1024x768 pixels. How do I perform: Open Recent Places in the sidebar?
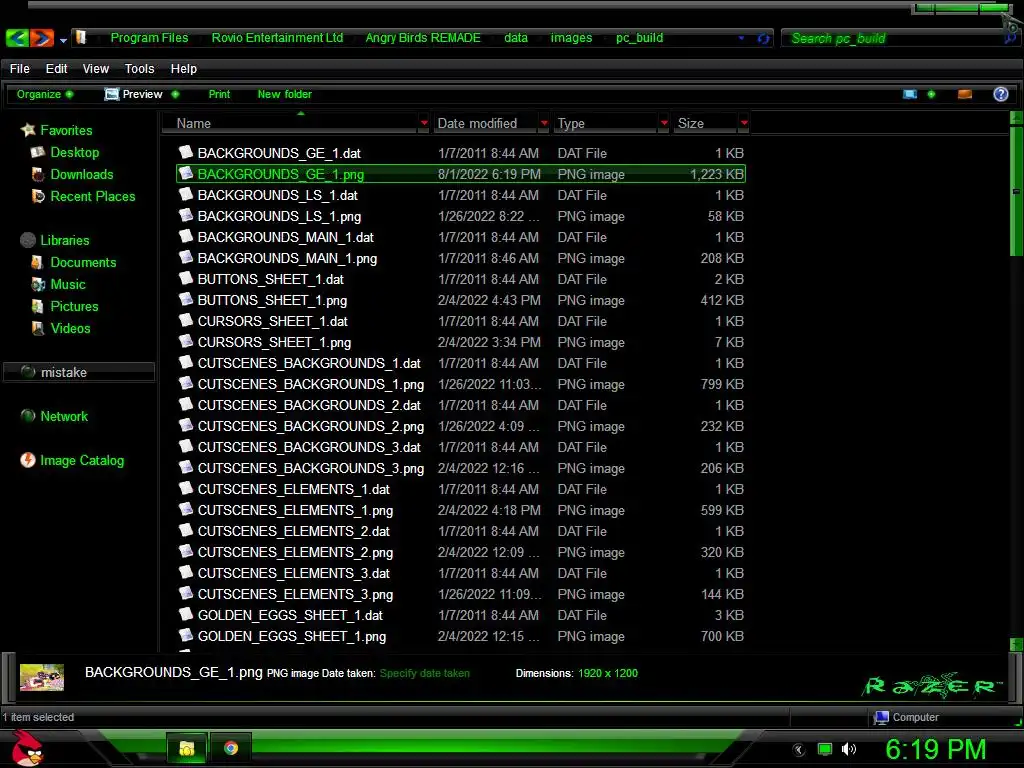[93, 197]
